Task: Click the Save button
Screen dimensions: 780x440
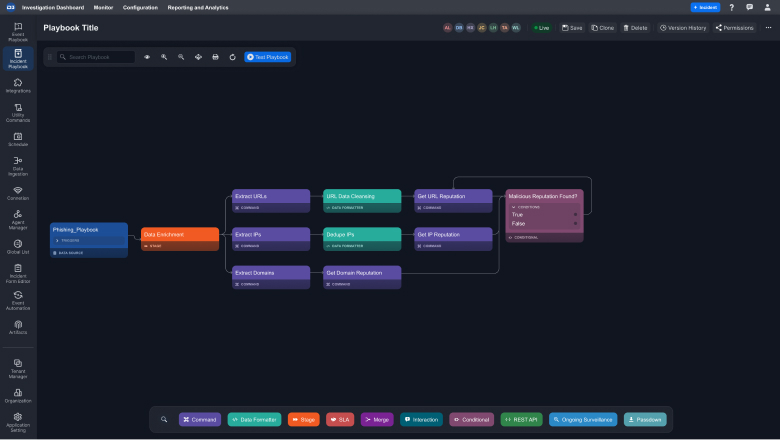Action: click(x=572, y=28)
